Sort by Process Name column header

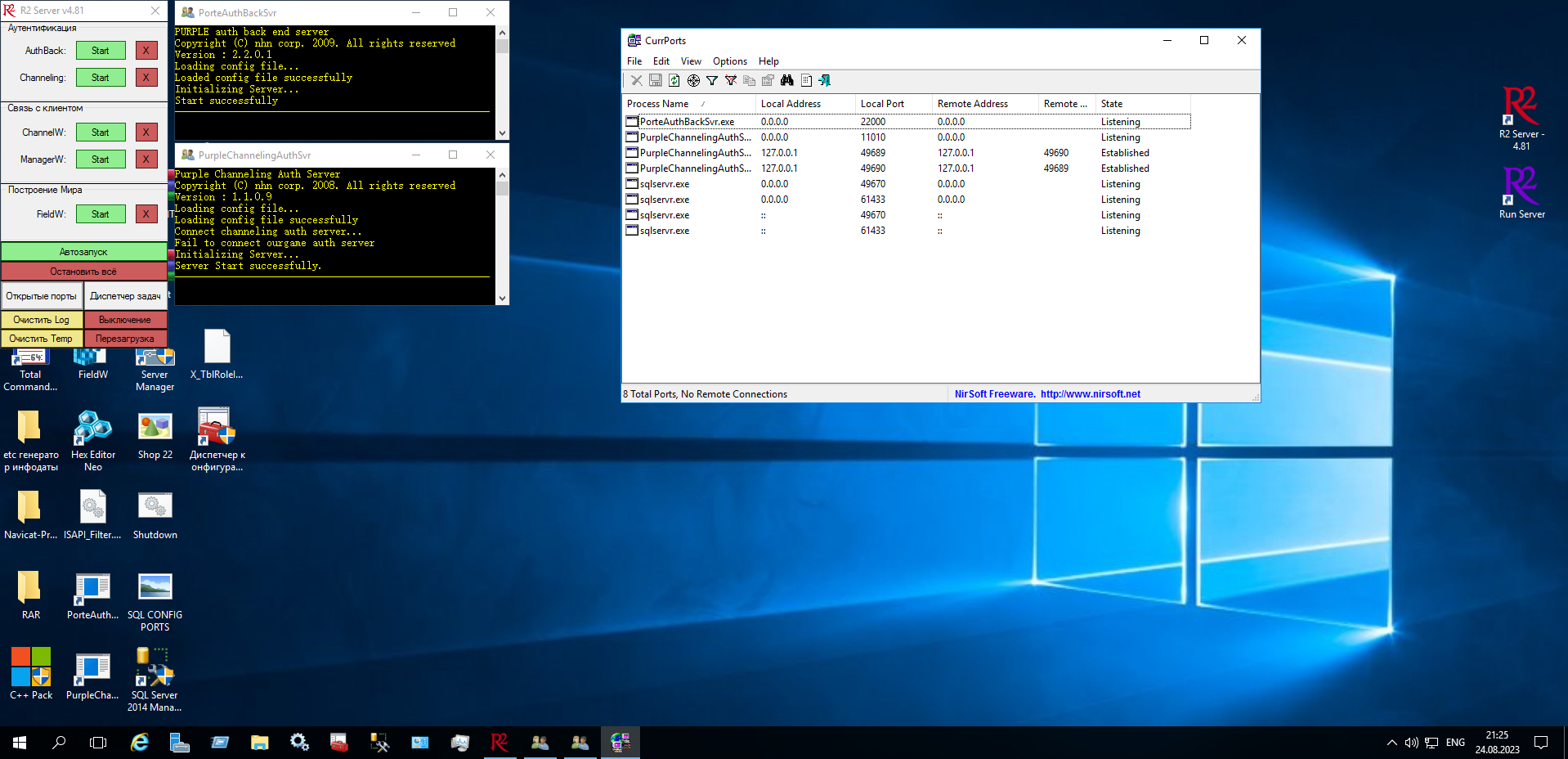click(689, 104)
